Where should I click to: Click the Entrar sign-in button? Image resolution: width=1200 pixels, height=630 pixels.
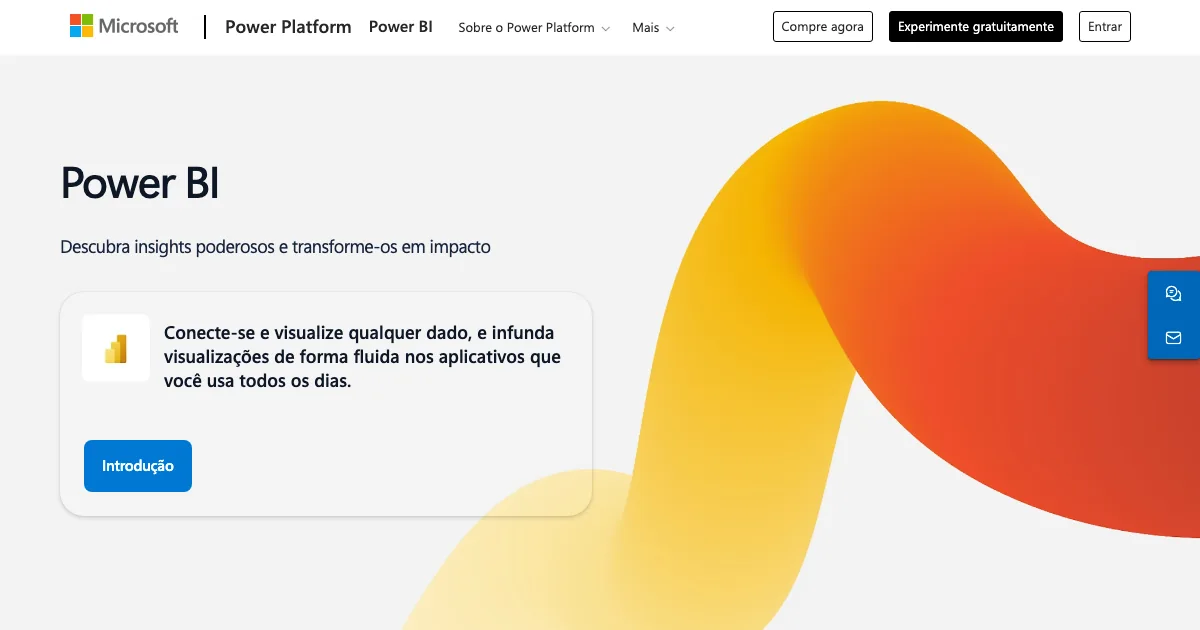pos(1104,27)
